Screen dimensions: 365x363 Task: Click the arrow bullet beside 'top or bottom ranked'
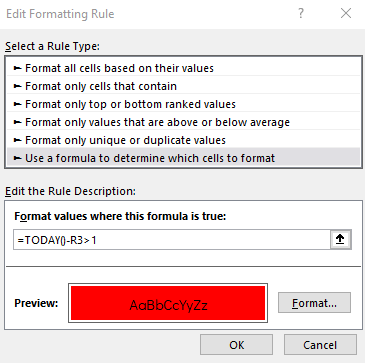click(x=17, y=104)
